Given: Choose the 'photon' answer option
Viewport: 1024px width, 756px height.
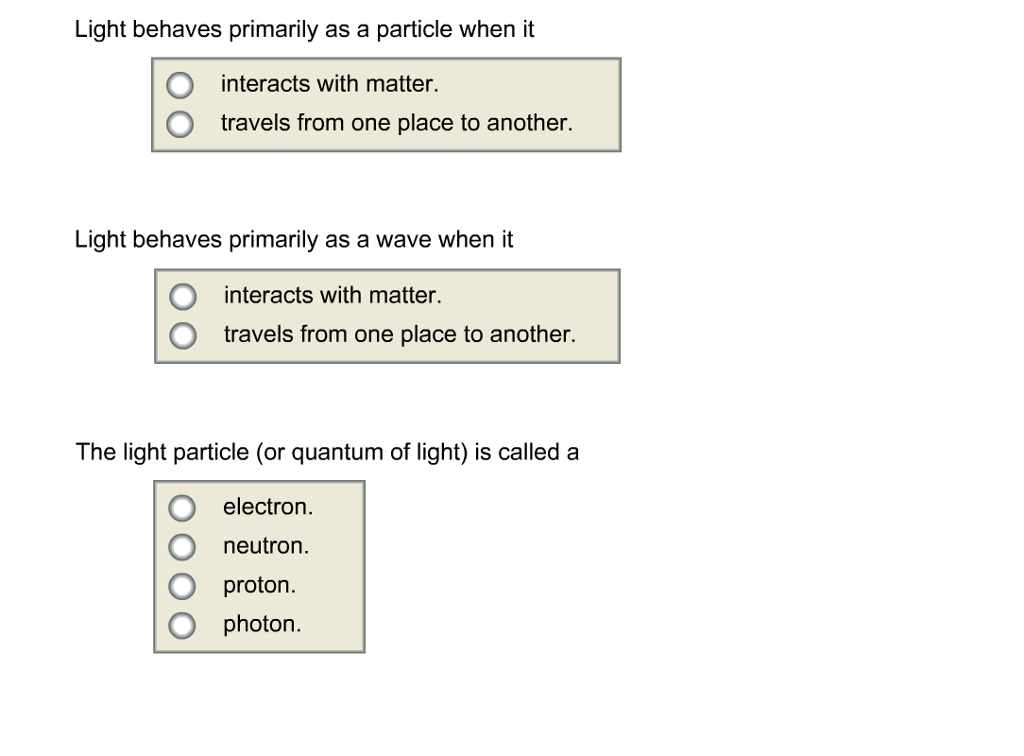Looking at the screenshot, I should pyautogui.click(x=181, y=625).
